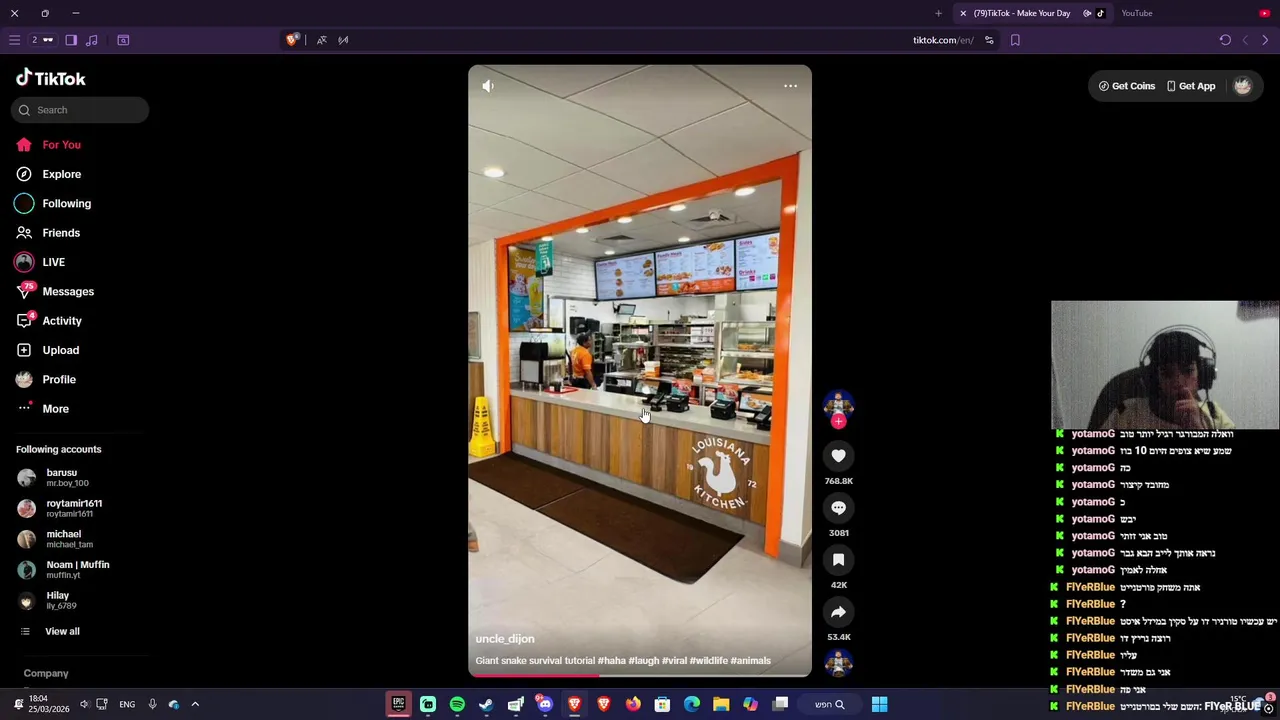Launch Epic Games from the taskbar
The width and height of the screenshot is (1280, 720).
(x=398, y=704)
